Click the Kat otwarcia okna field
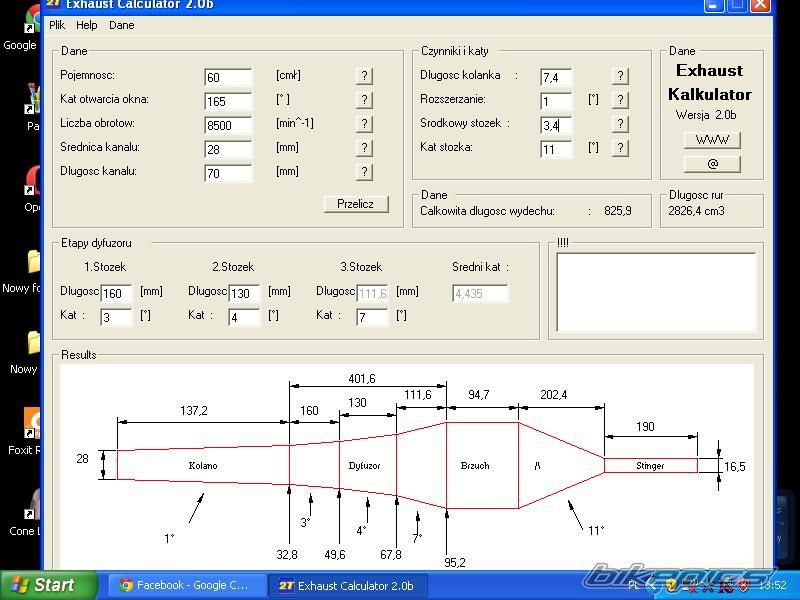 228,101
